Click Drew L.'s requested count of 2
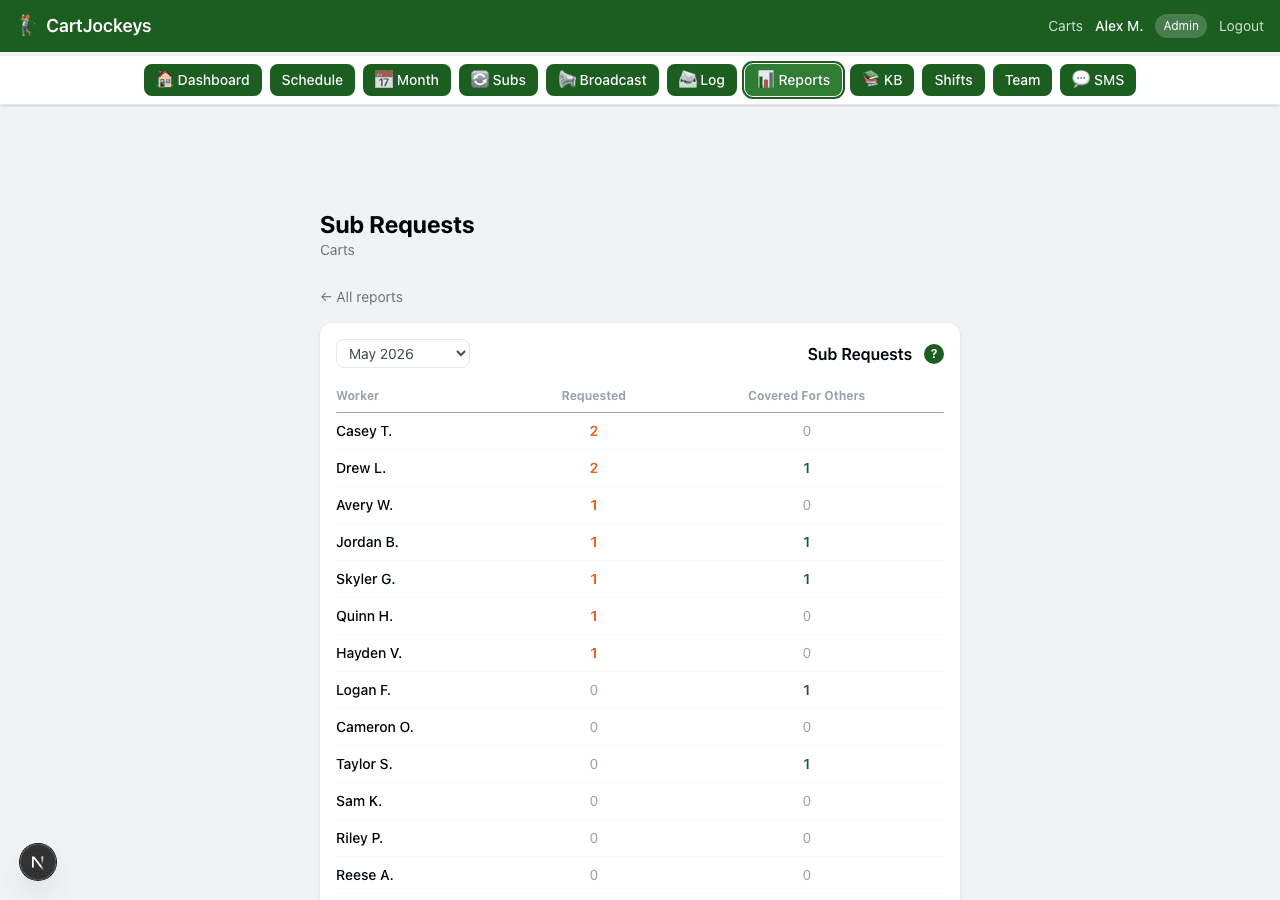Screen dimensions: 1280x900 click(594, 468)
